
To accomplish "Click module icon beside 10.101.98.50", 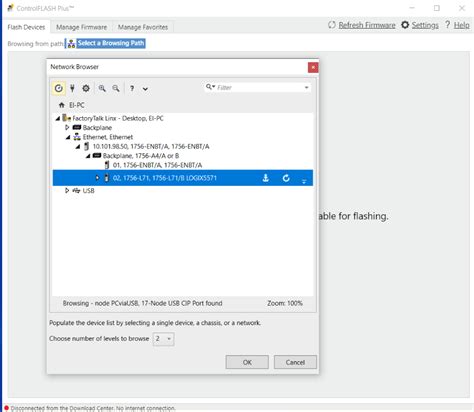I will pos(87,146).
